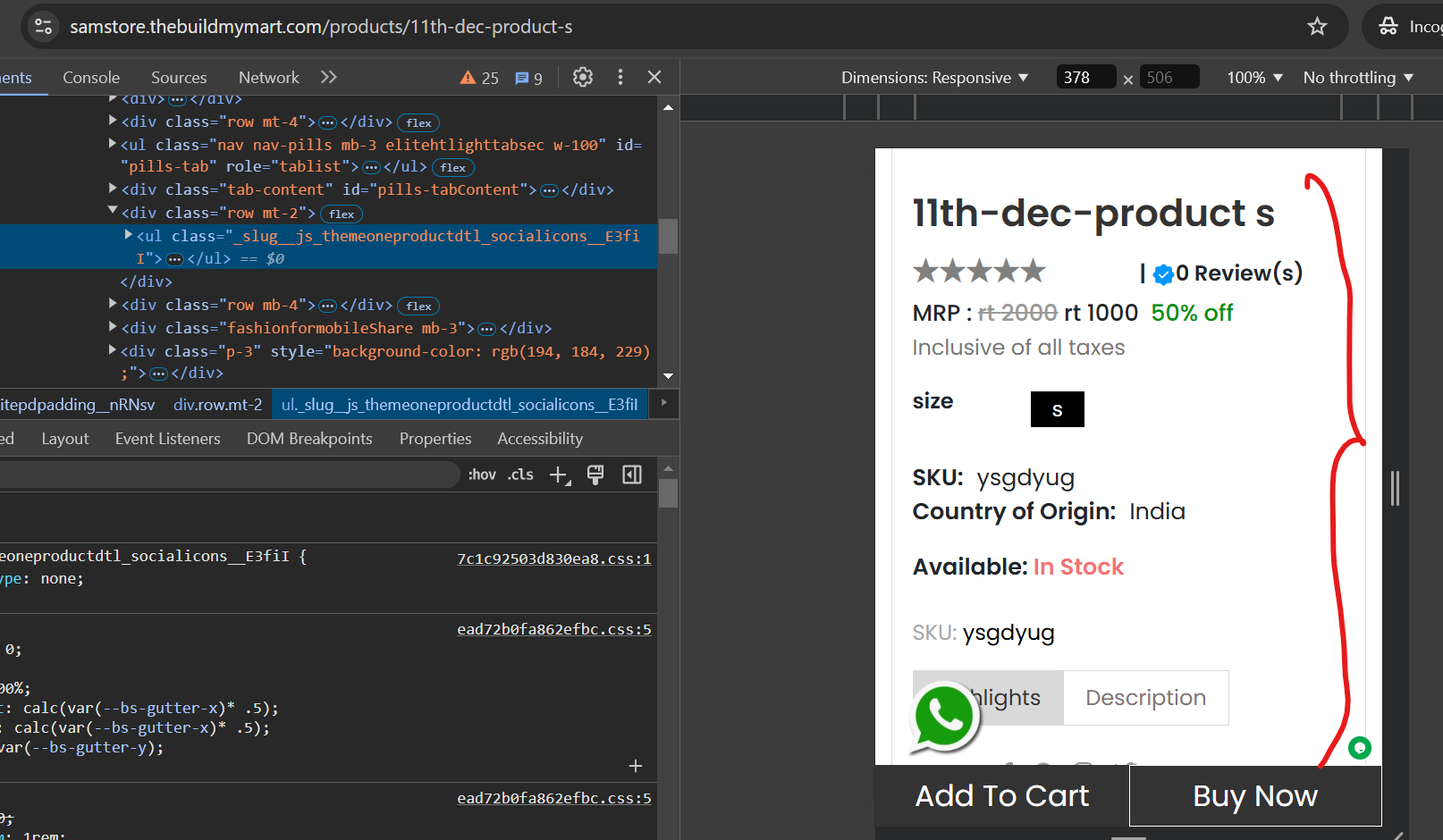The image size is (1443, 840).
Task: Open Highlights product tab
Action: pos(988,698)
